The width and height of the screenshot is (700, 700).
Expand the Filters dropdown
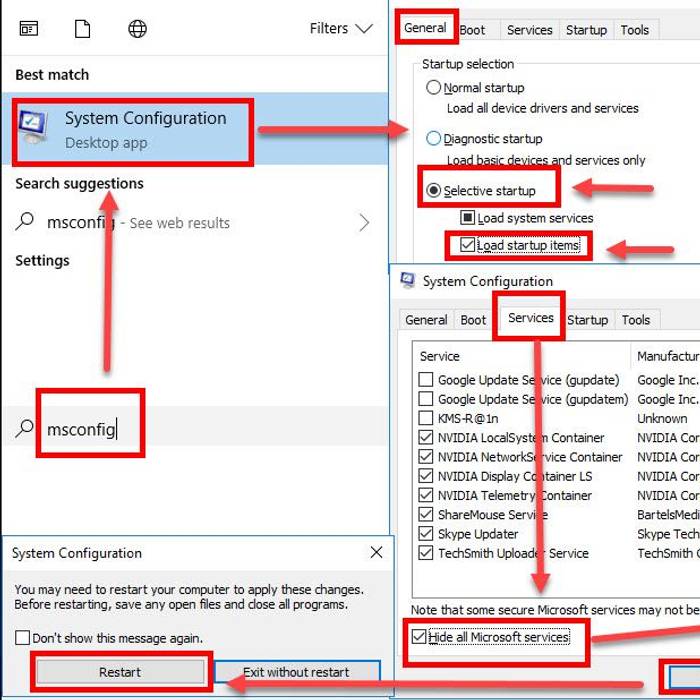(x=341, y=29)
